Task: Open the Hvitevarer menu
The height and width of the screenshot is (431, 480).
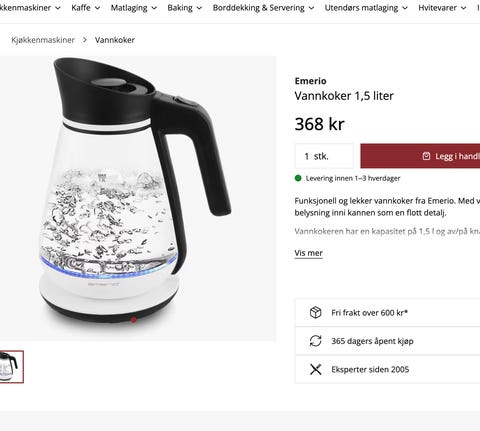Action: [442, 8]
